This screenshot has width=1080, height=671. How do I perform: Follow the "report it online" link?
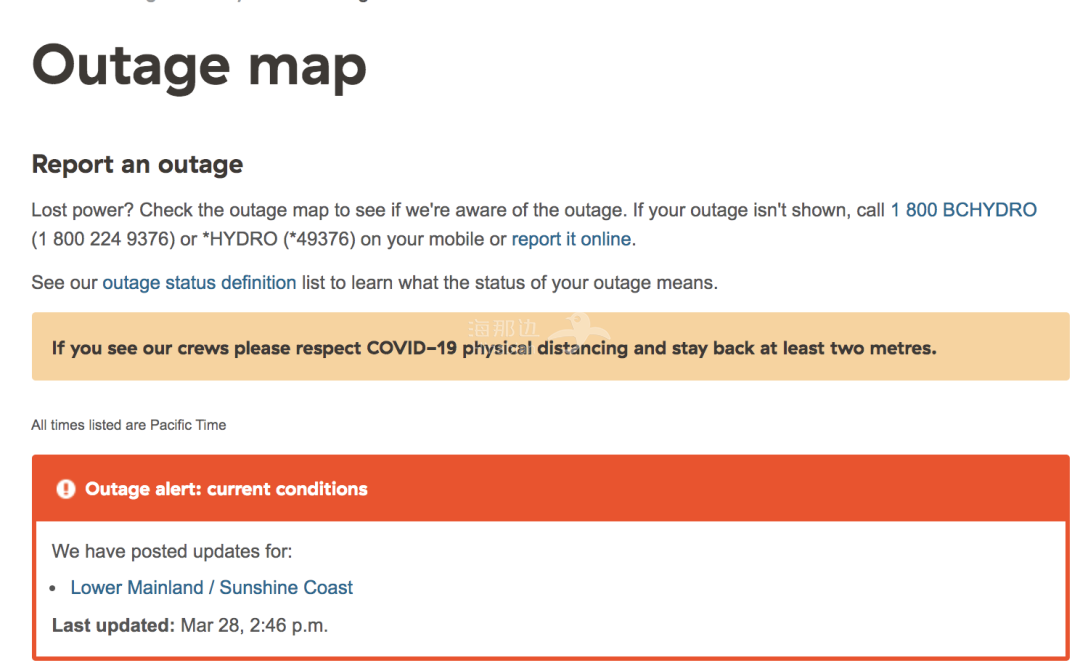tap(571, 239)
